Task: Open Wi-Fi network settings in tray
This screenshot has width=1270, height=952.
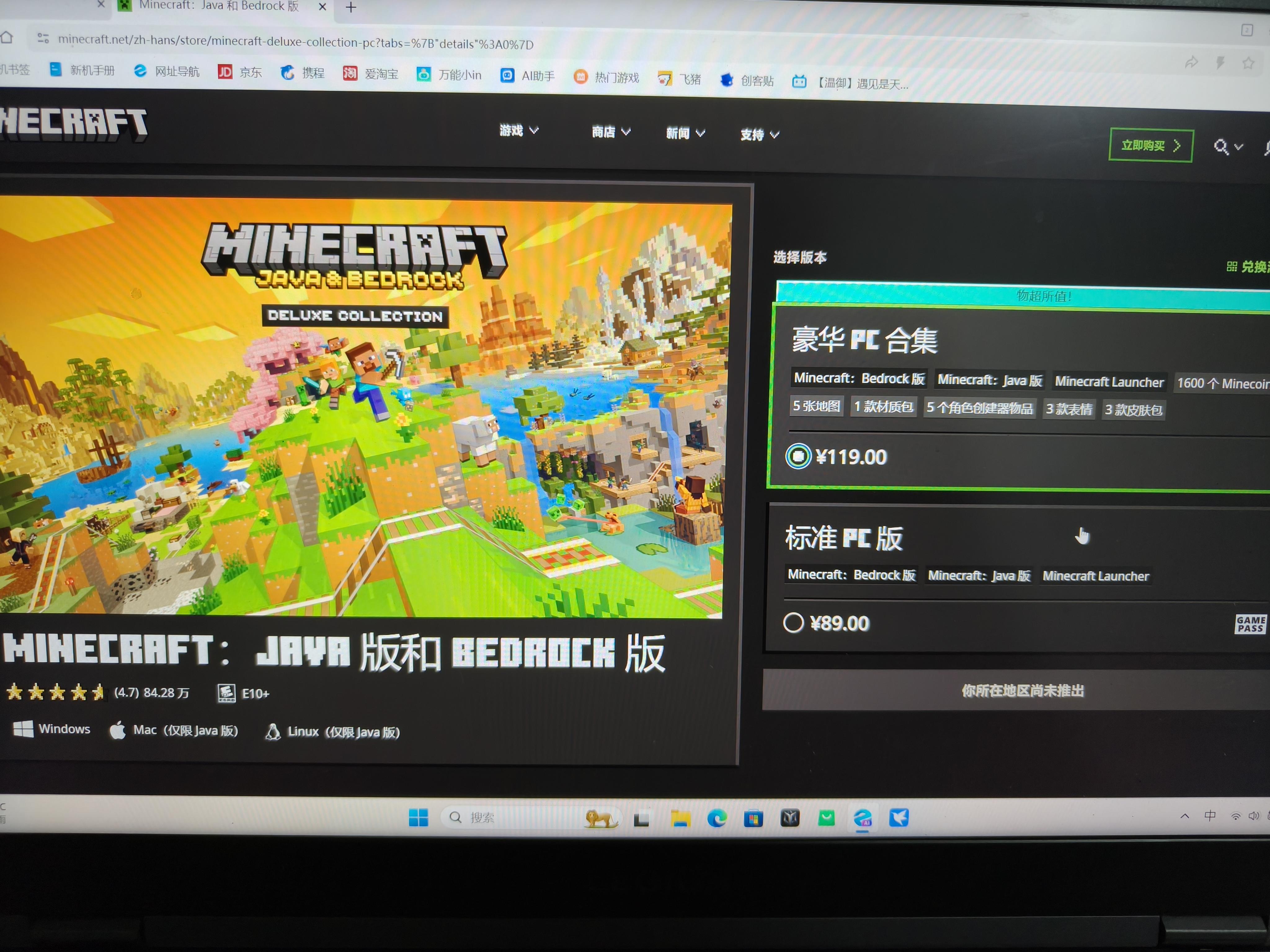Action: click(x=1235, y=816)
